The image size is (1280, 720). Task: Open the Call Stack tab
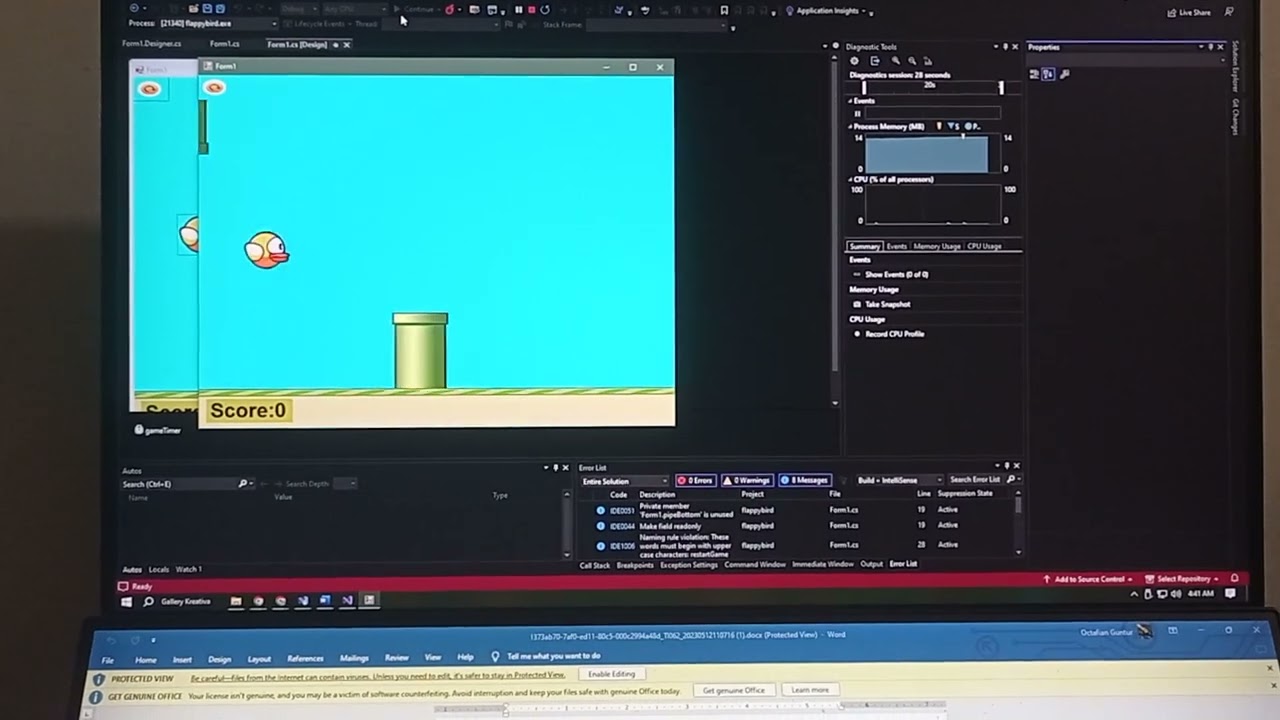click(x=595, y=565)
